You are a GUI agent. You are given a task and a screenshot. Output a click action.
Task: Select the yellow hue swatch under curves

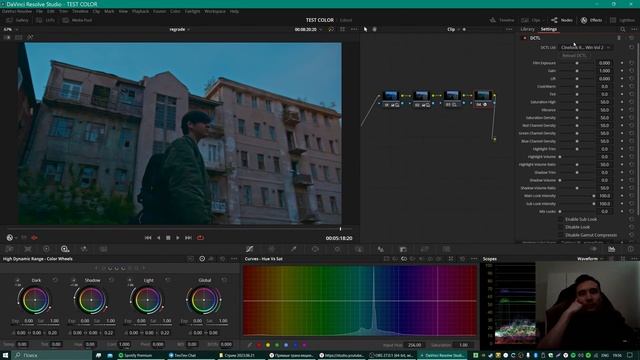[268, 345]
